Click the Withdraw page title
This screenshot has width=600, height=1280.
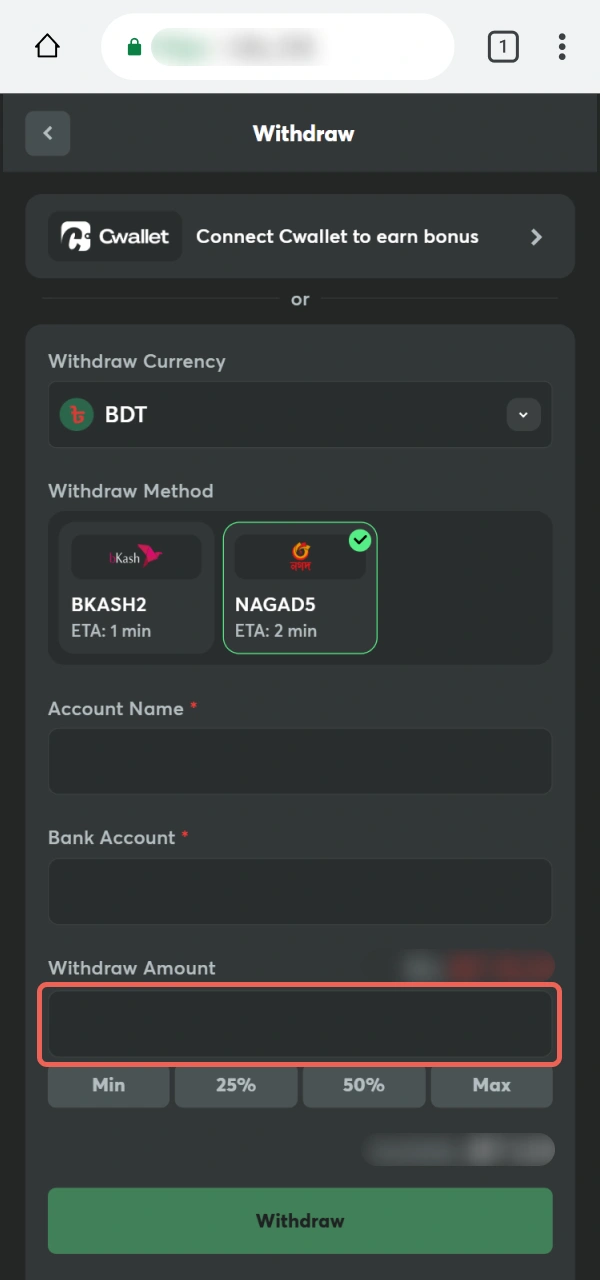[x=303, y=133]
